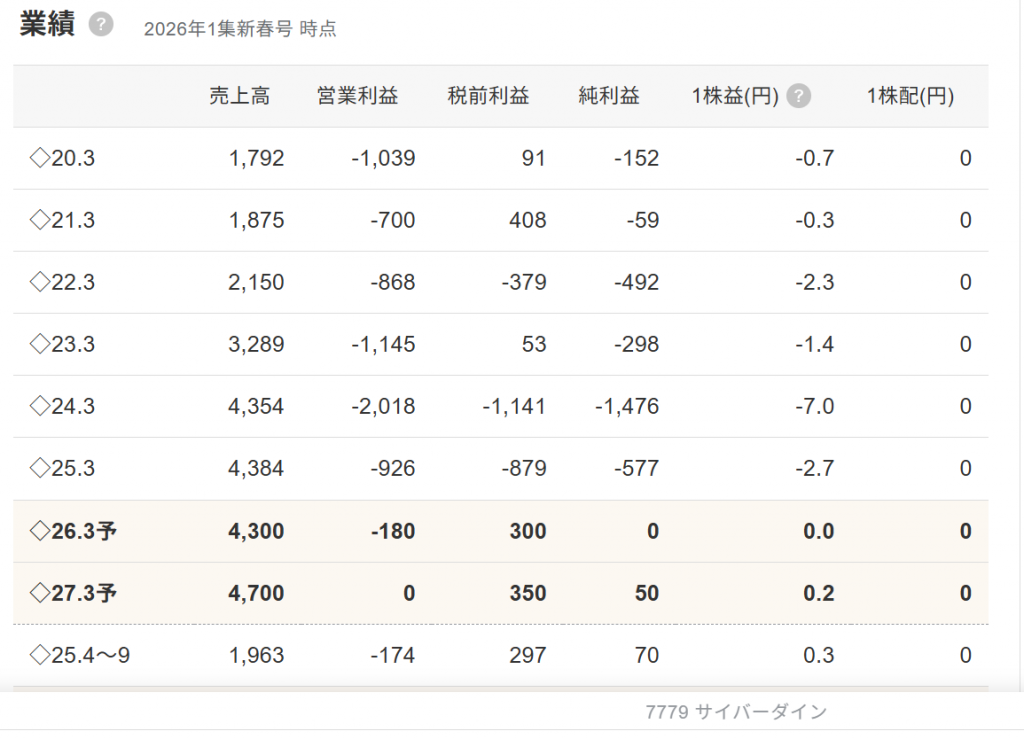Screen dimensions: 1024x739
Task: Select the -2,018 operating profit cell
Action: [x=383, y=406]
